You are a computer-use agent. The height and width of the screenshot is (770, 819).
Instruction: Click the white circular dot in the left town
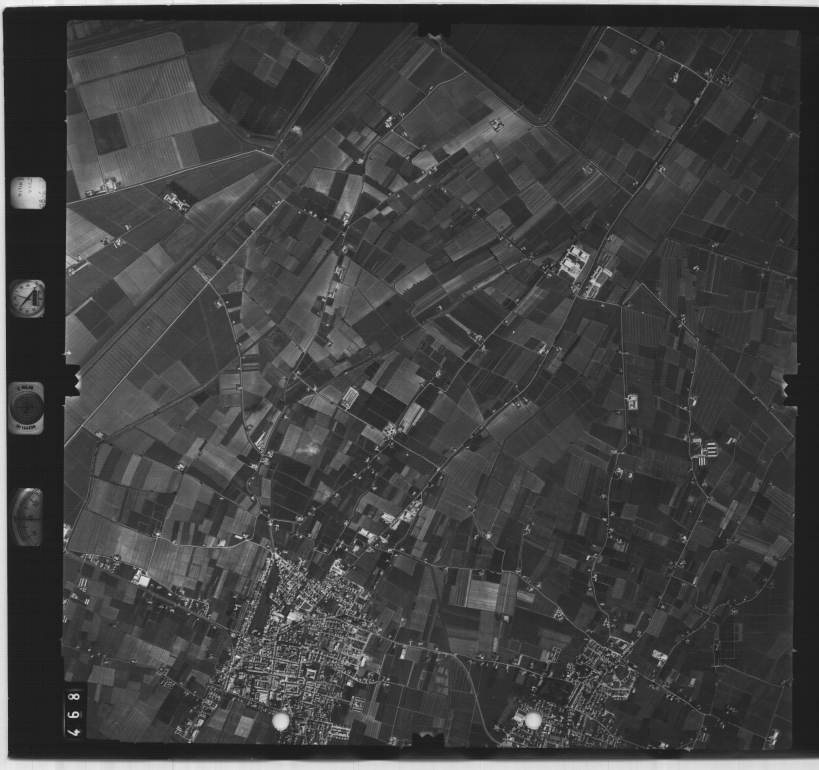(282, 720)
